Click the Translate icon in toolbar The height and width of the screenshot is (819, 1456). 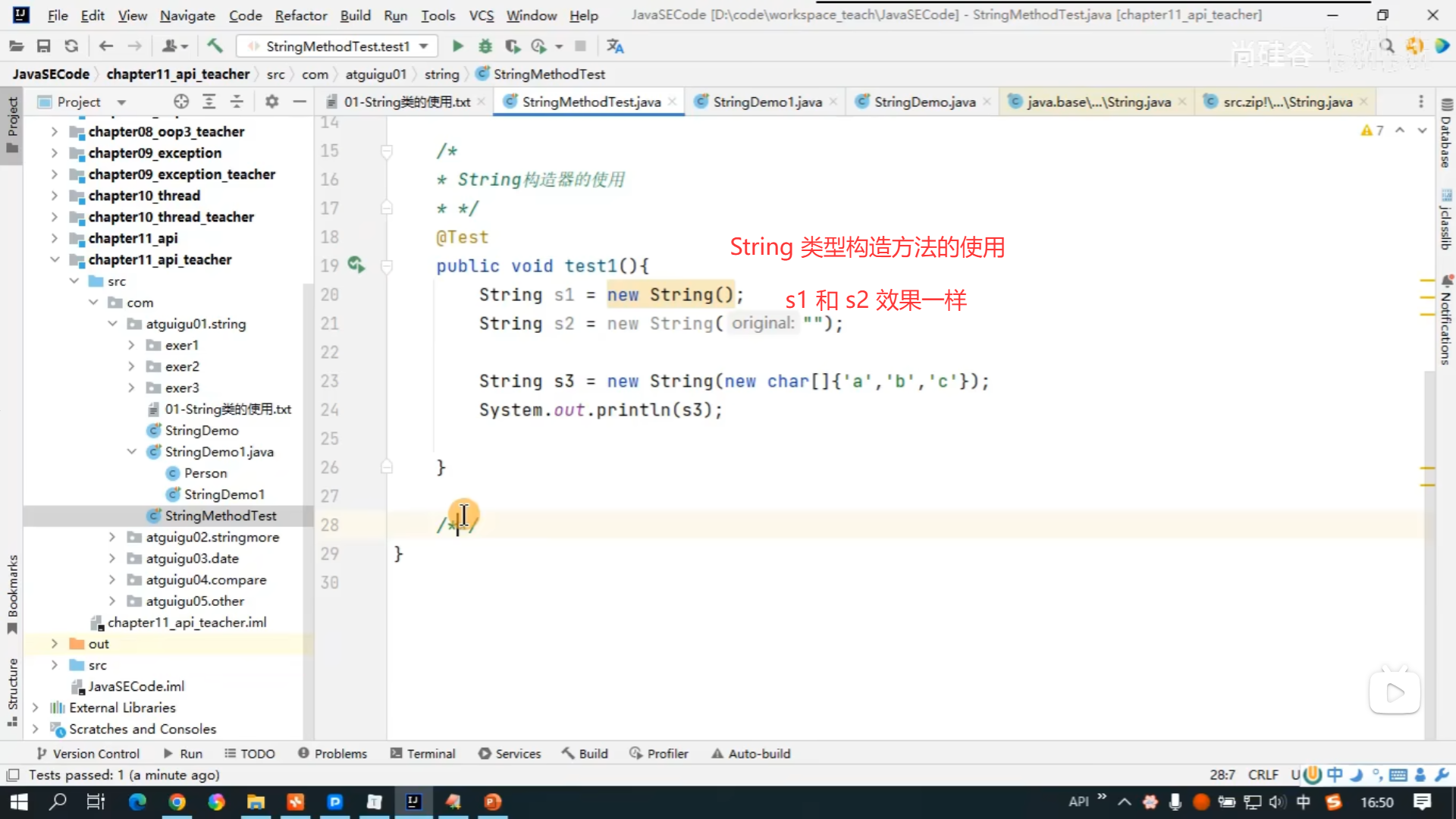[x=615, y=46]
